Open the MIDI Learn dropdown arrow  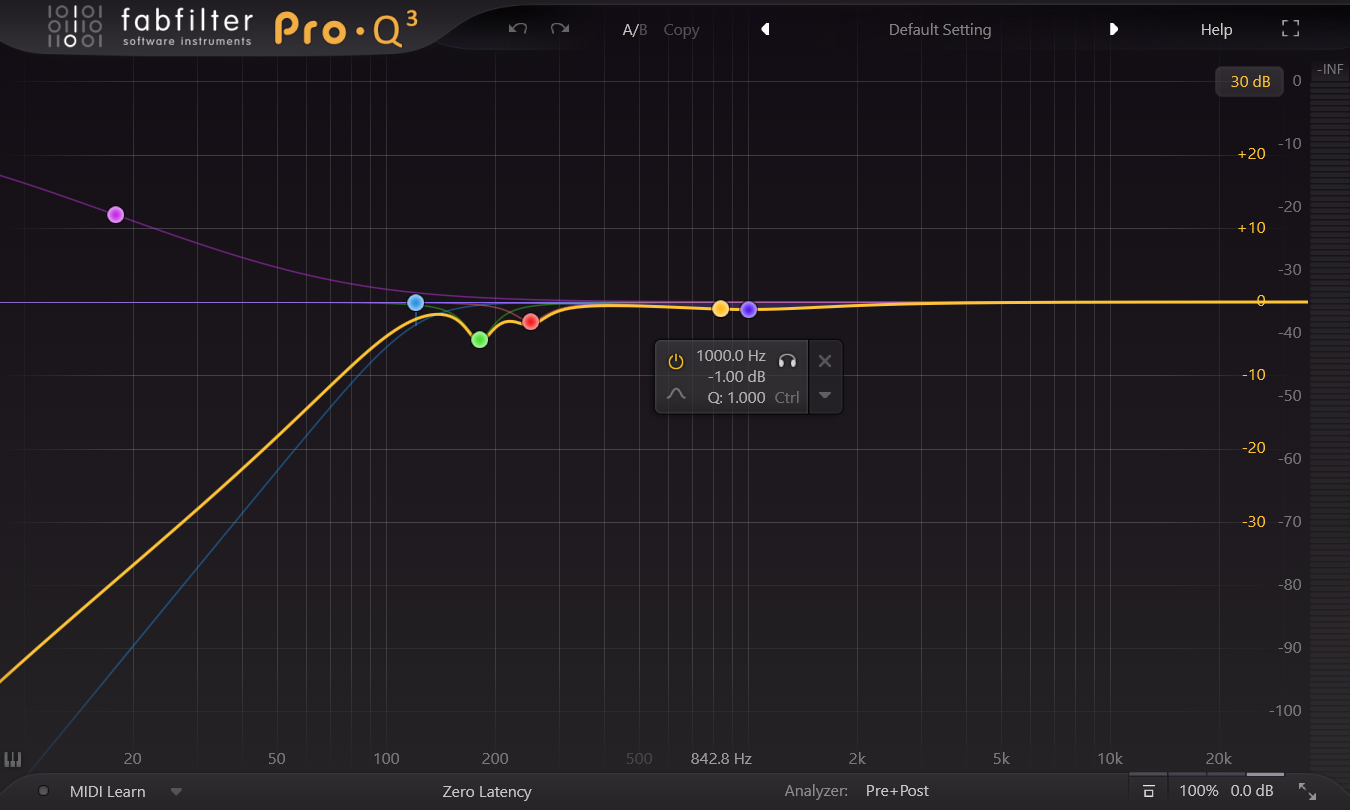pos(176,791)
